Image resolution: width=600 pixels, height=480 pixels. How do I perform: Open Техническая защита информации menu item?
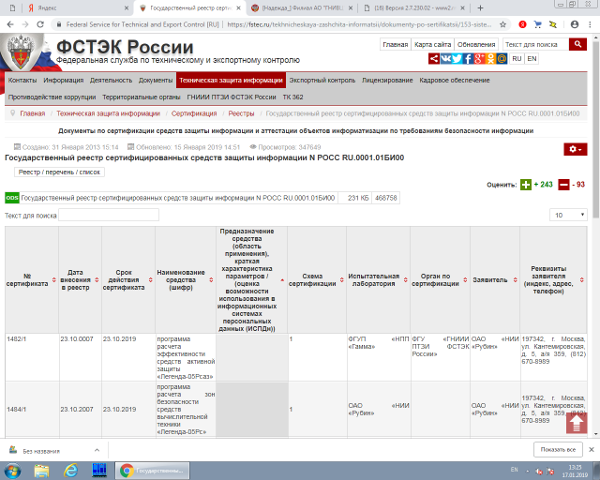(x=231, y=80)
